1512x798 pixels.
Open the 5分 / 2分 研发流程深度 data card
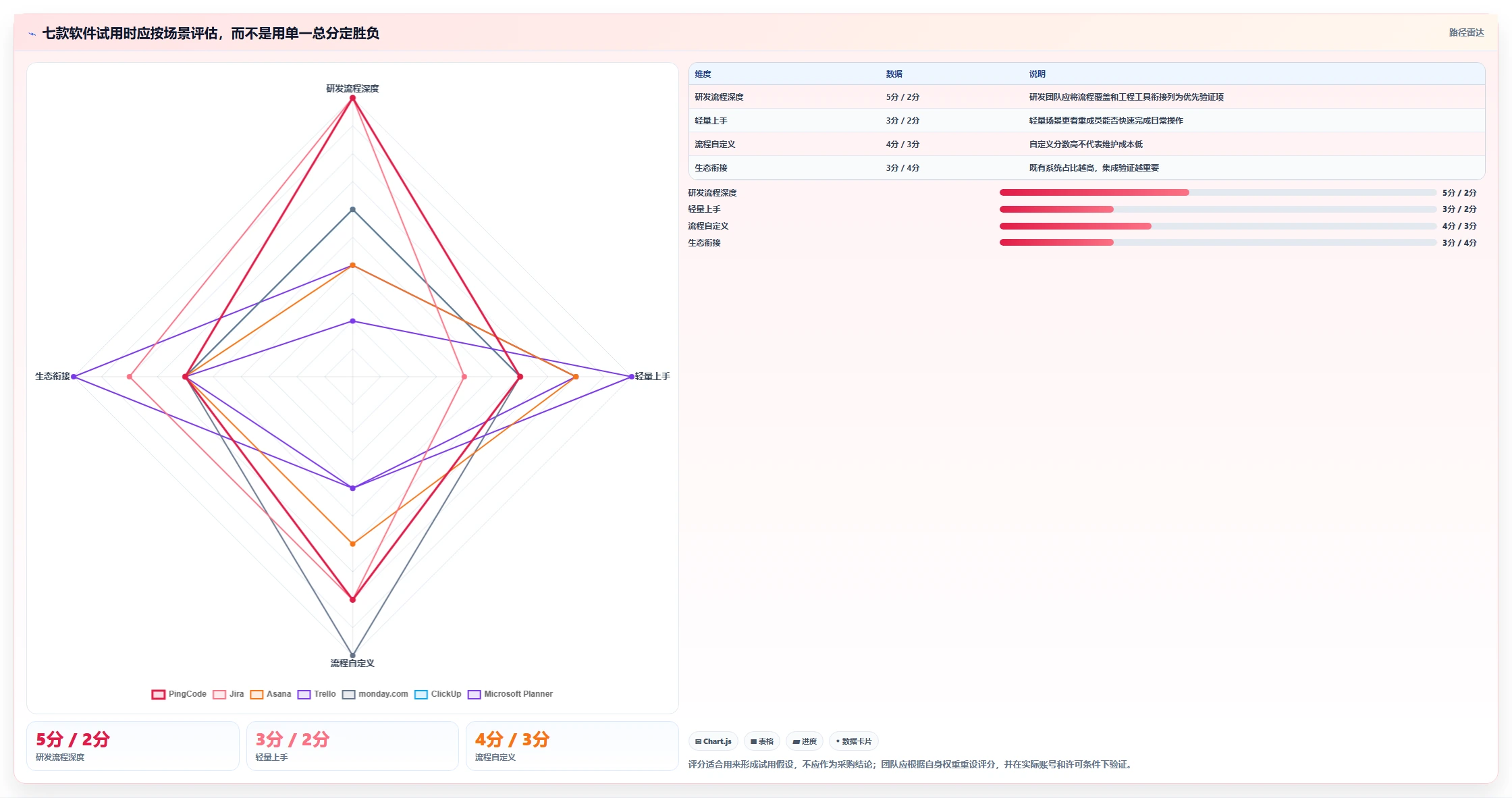pos(132,746)
